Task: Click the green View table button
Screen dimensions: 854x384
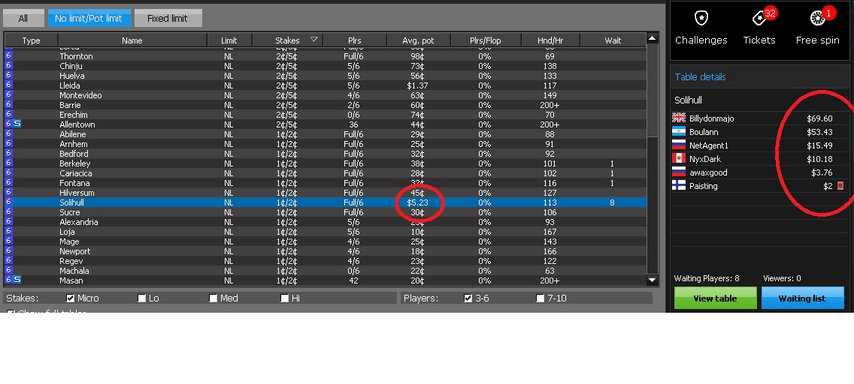Action: point(715,298)
